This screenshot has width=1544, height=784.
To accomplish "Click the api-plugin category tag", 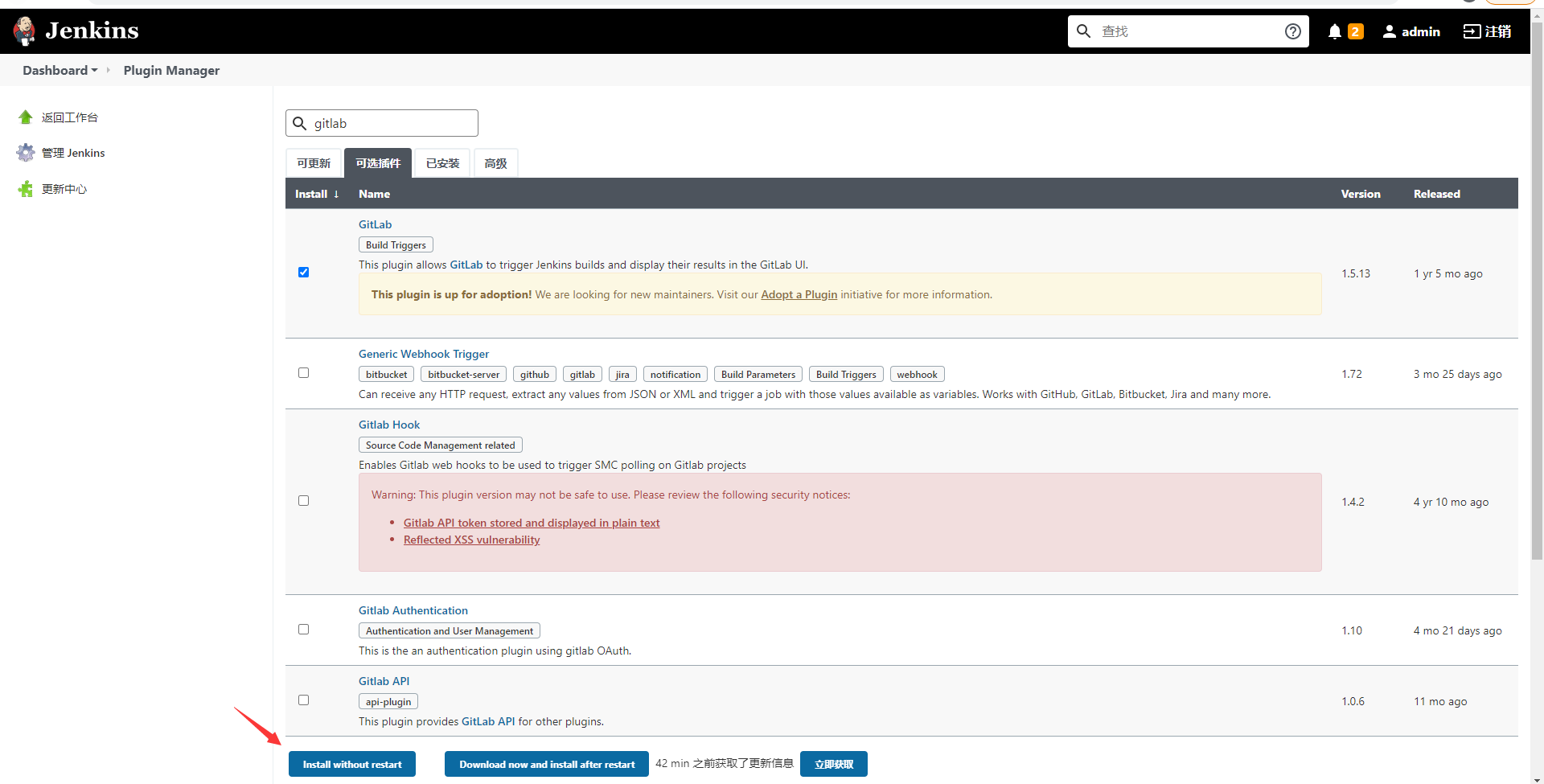I will pos(388,702).
